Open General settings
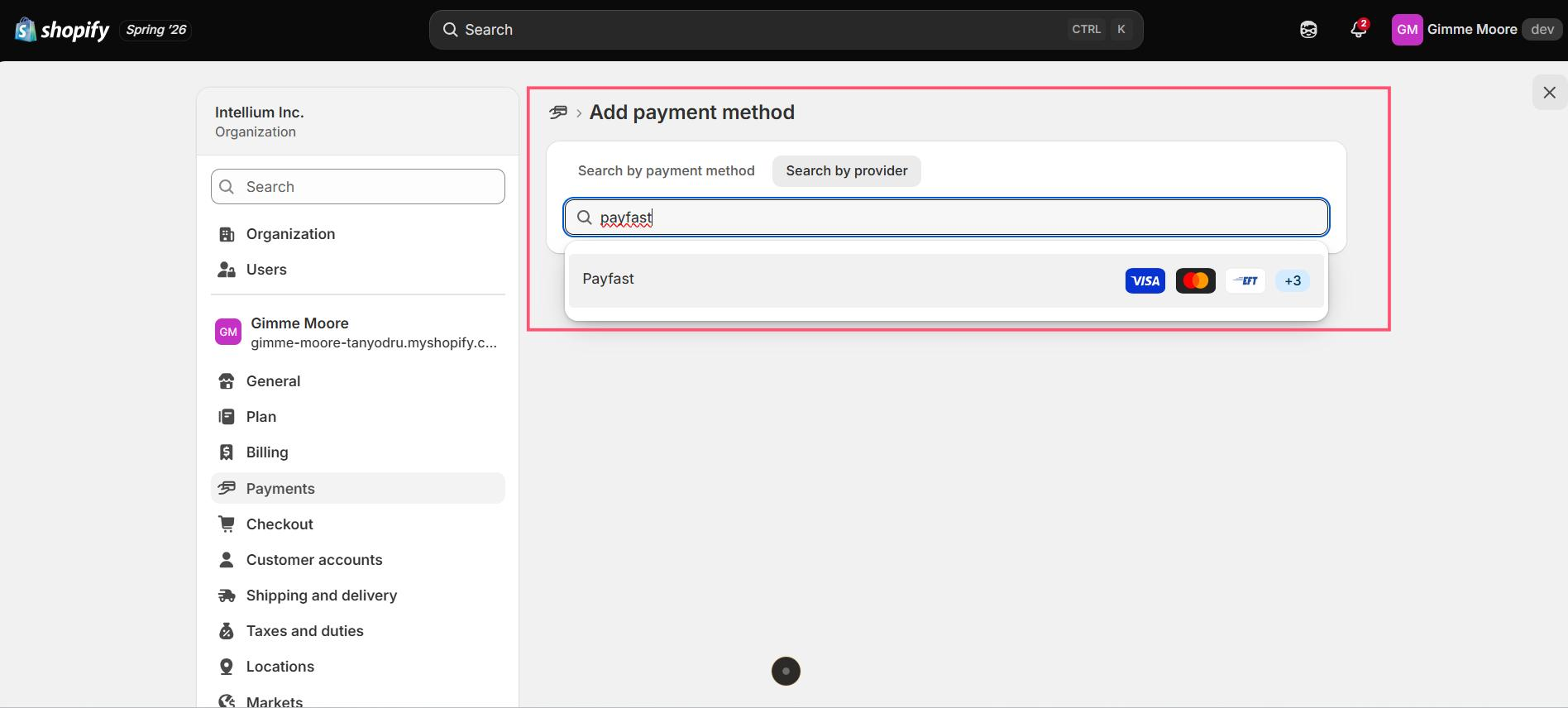 click(x=357, y=381)
